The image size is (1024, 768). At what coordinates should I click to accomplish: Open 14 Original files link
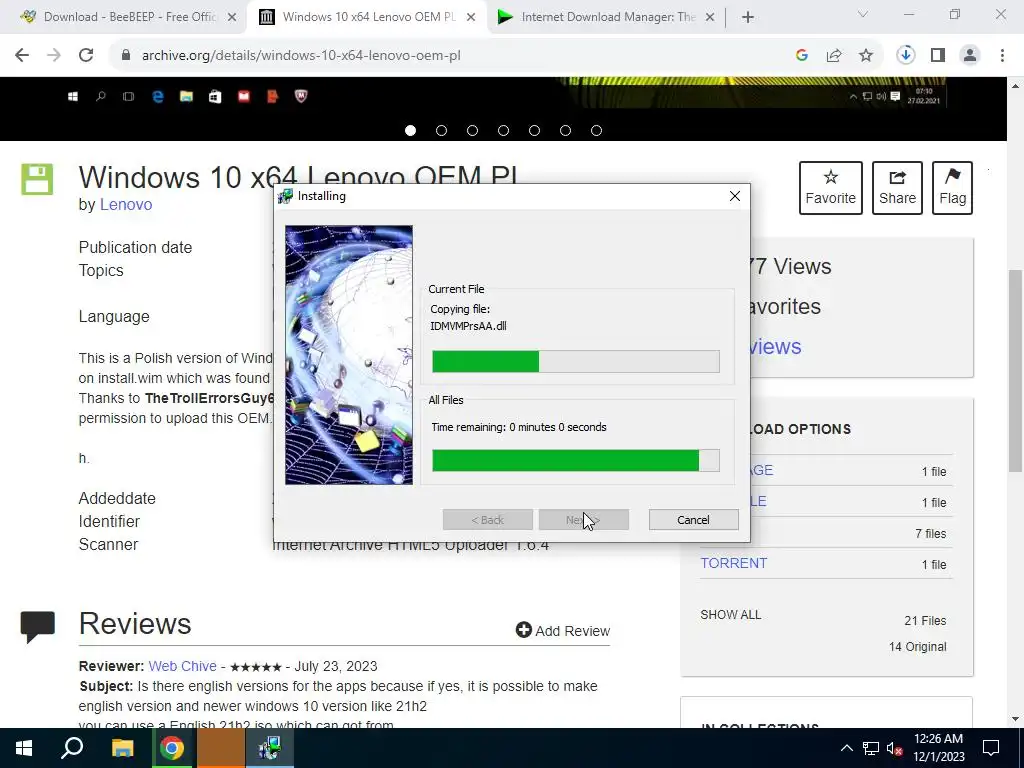918,647
